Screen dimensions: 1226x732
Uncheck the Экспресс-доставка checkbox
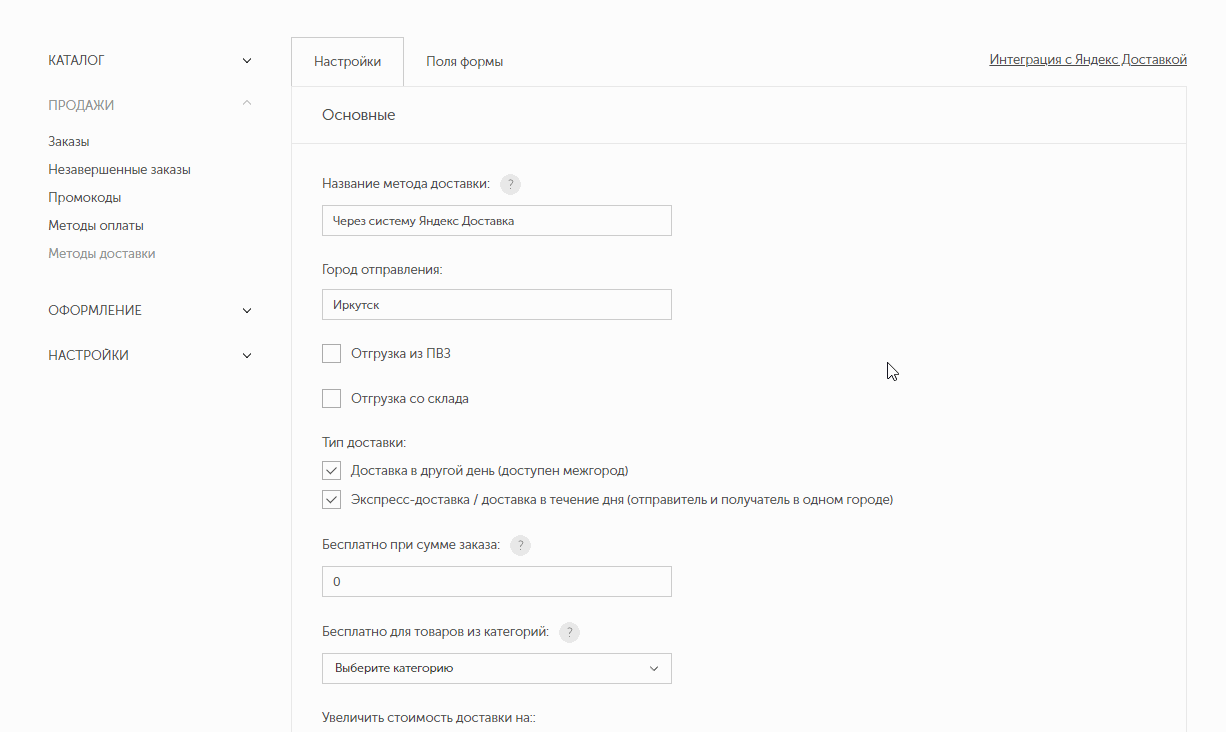332,500
